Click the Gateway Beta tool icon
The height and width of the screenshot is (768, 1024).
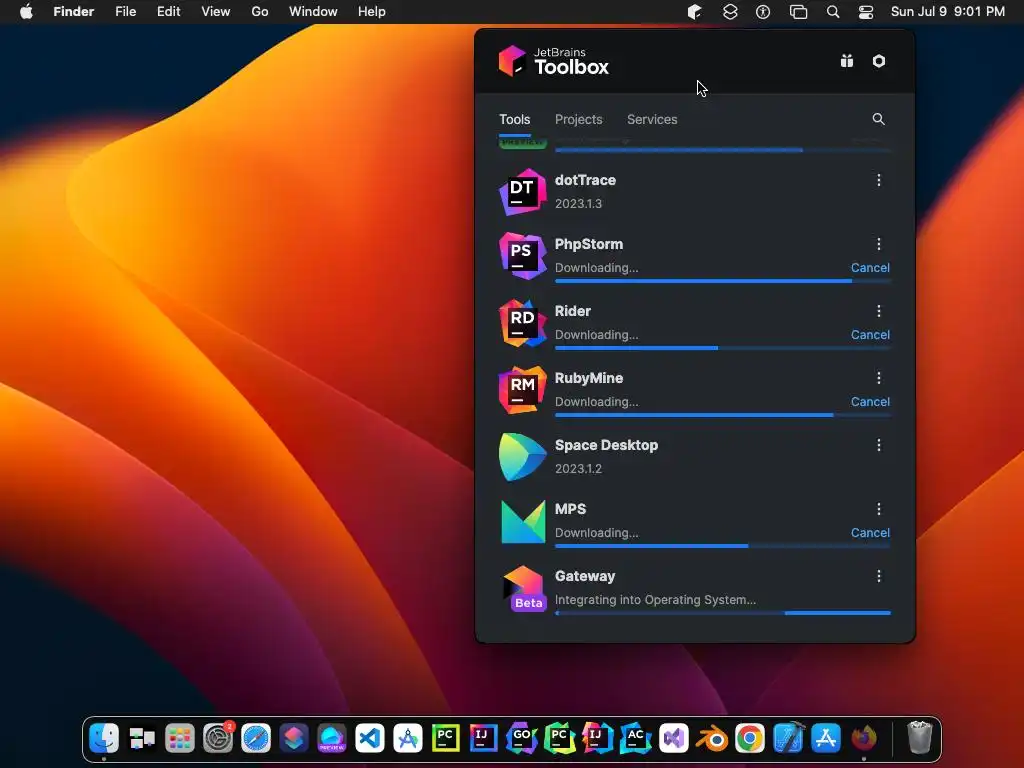[522, 588]
